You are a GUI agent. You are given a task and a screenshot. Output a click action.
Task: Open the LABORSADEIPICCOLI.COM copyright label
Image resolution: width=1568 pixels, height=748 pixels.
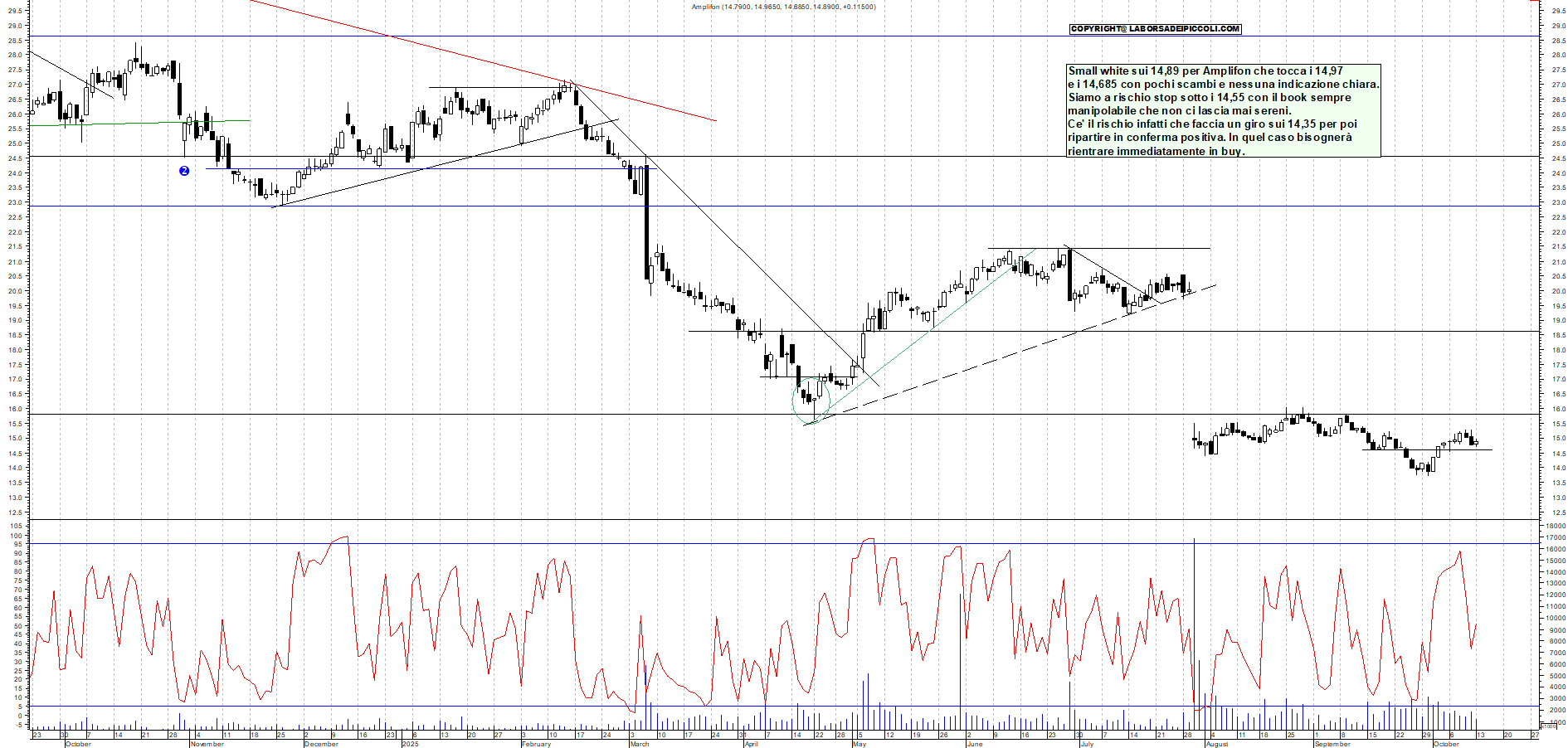point(1155,29)
